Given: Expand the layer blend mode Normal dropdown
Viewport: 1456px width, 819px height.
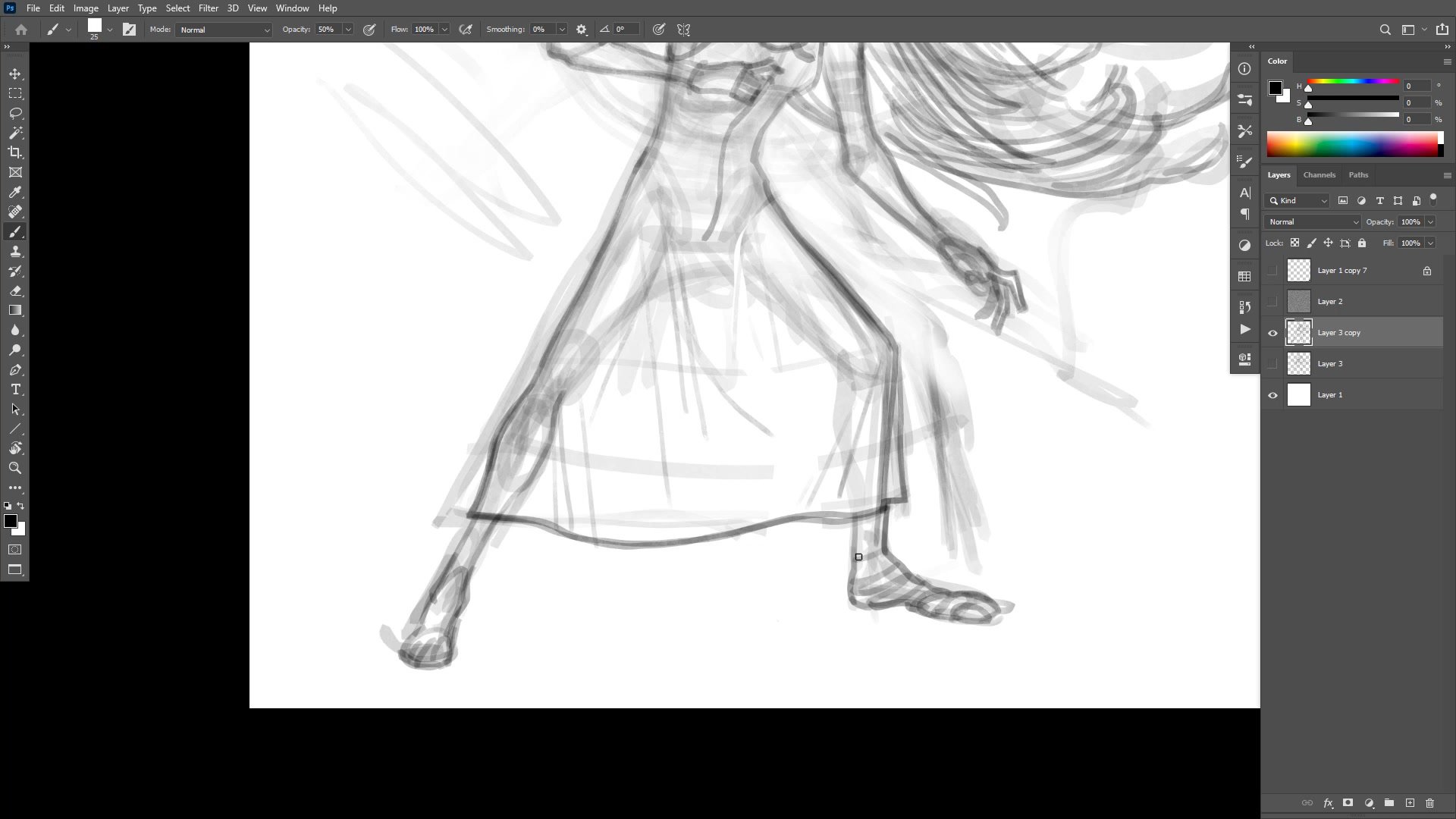Looking at the screenshot, I should tap(1313, 222).
